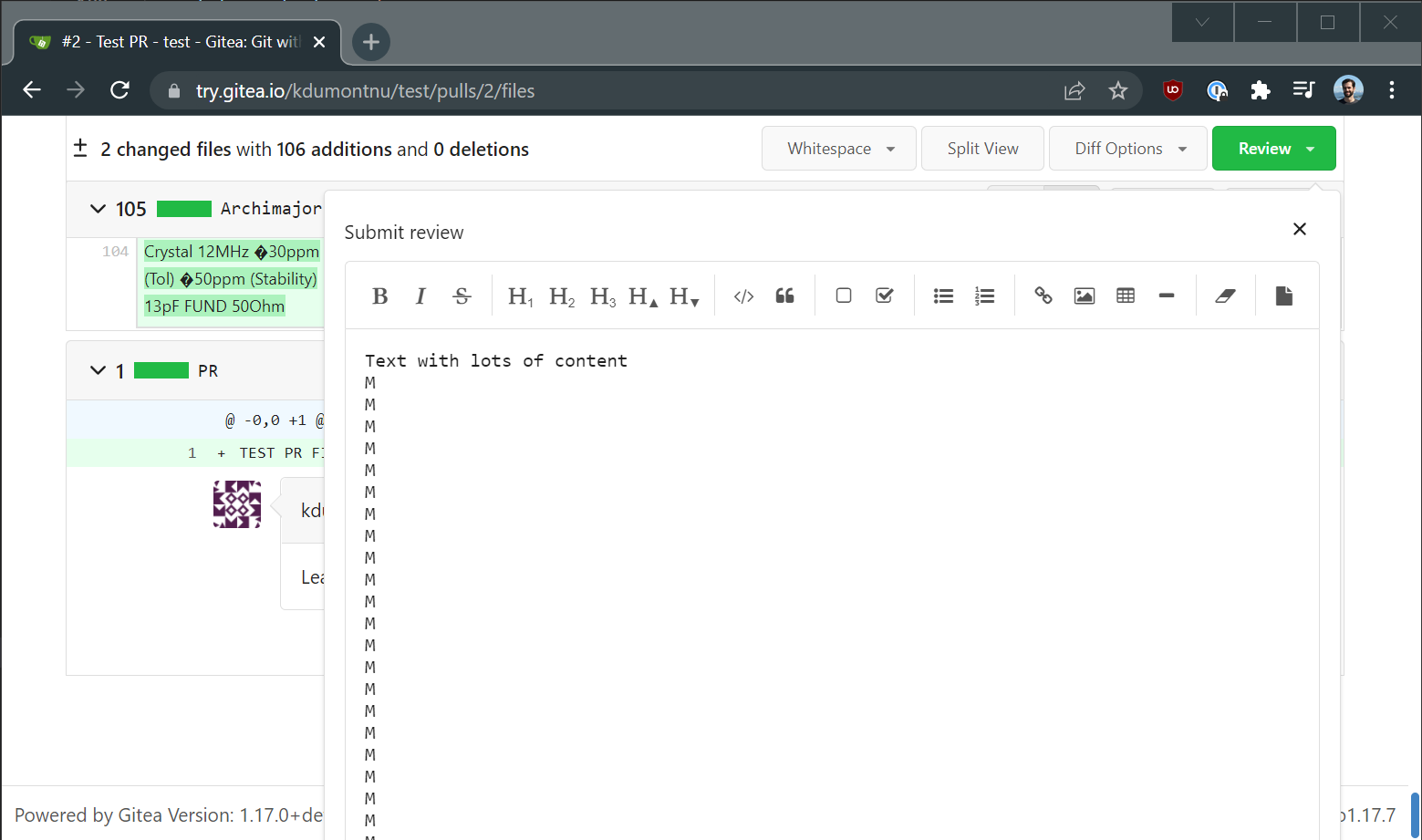1422x840 pixels.
Task: Insert heading 3 in review editor
Action: point(603,296)
